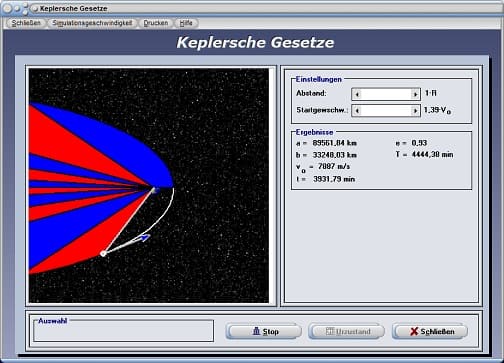Image resolution: width=504 pixels, height=363 pixels.
Task: Click the Ergebnisse group label
Action: pyautogui.click(x=314, y=132)
